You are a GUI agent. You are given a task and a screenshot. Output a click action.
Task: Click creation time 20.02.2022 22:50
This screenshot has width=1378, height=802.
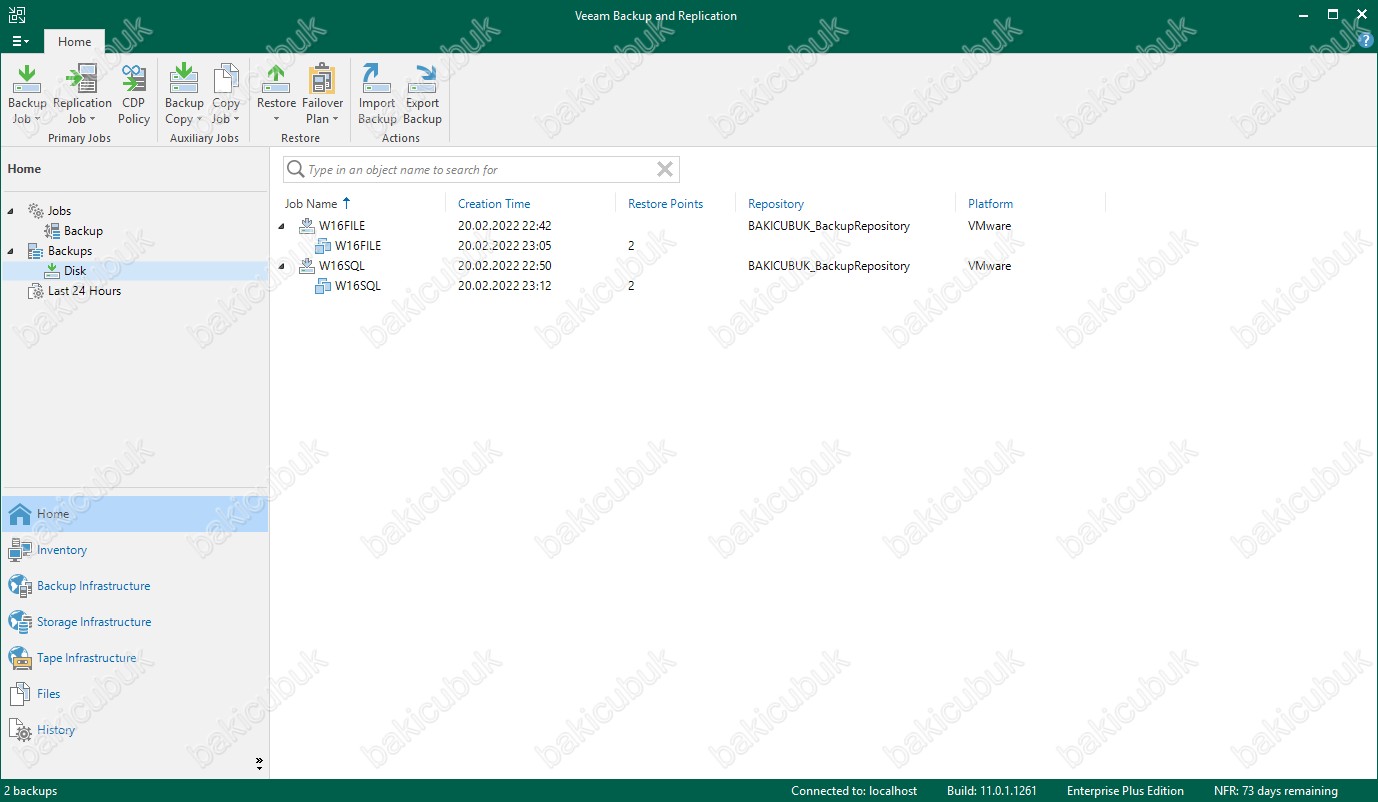[505, 266]
